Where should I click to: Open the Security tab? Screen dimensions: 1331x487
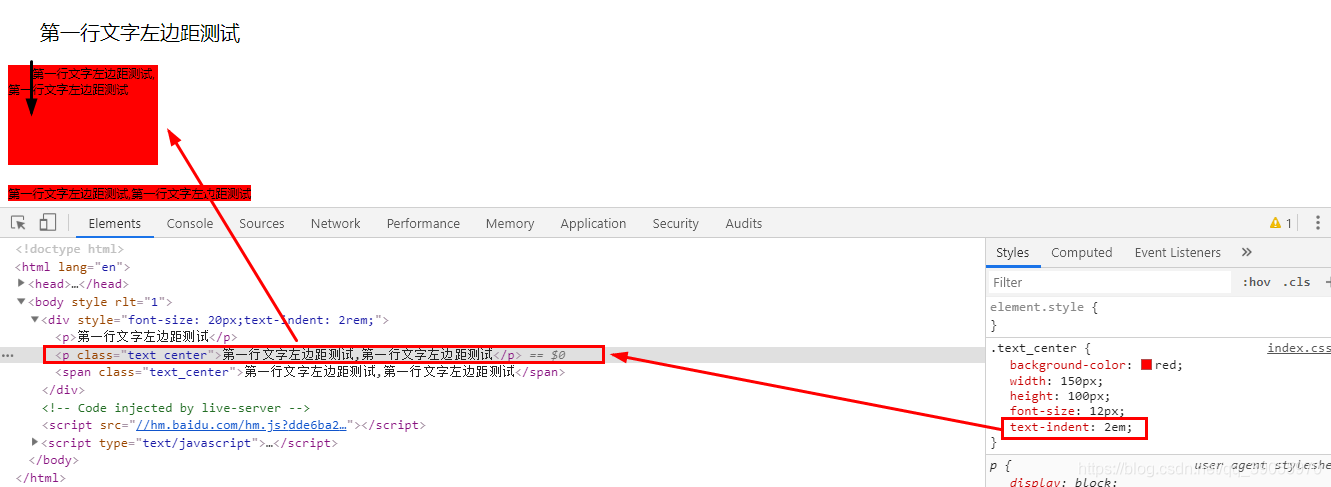coord(676,223)
